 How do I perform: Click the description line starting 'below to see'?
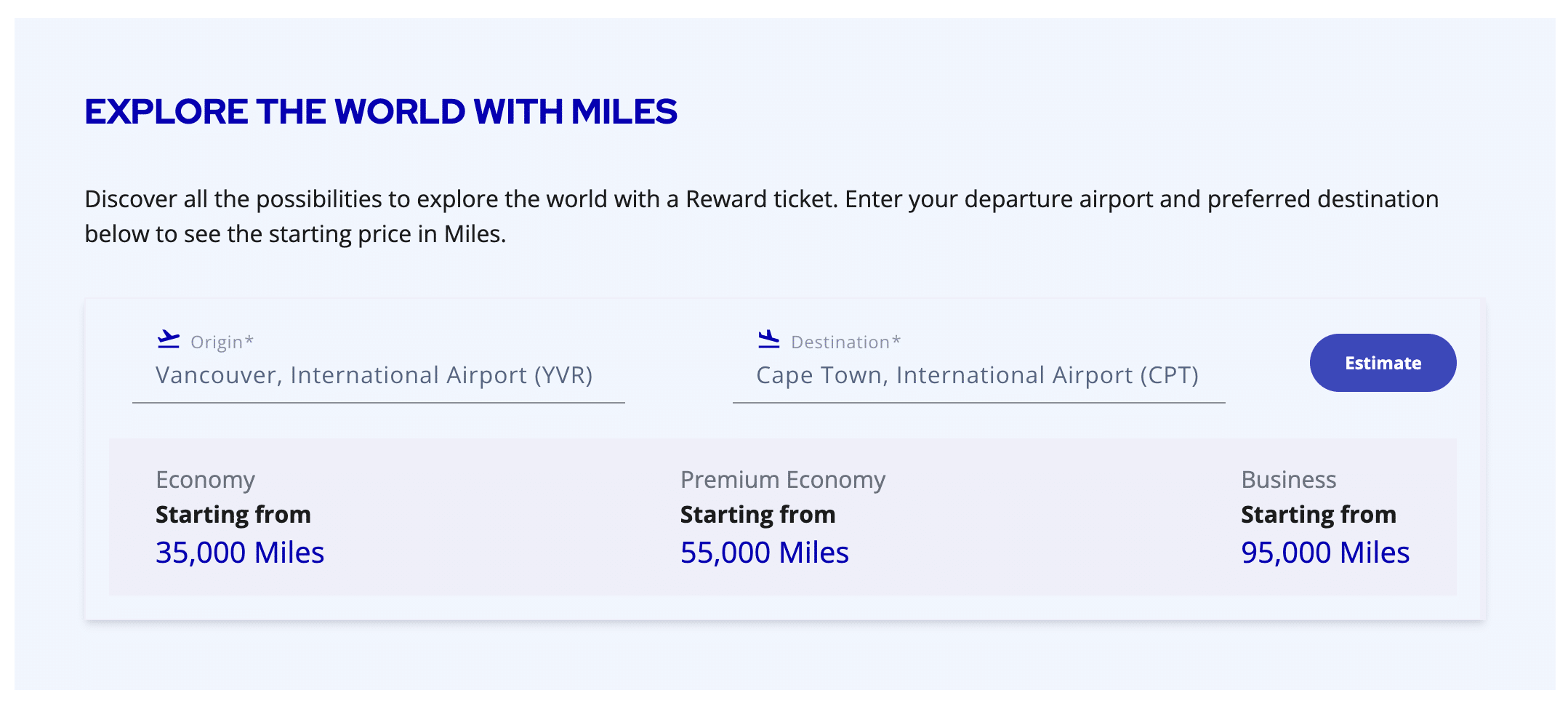pyautogui.click(x=295, y=234)
